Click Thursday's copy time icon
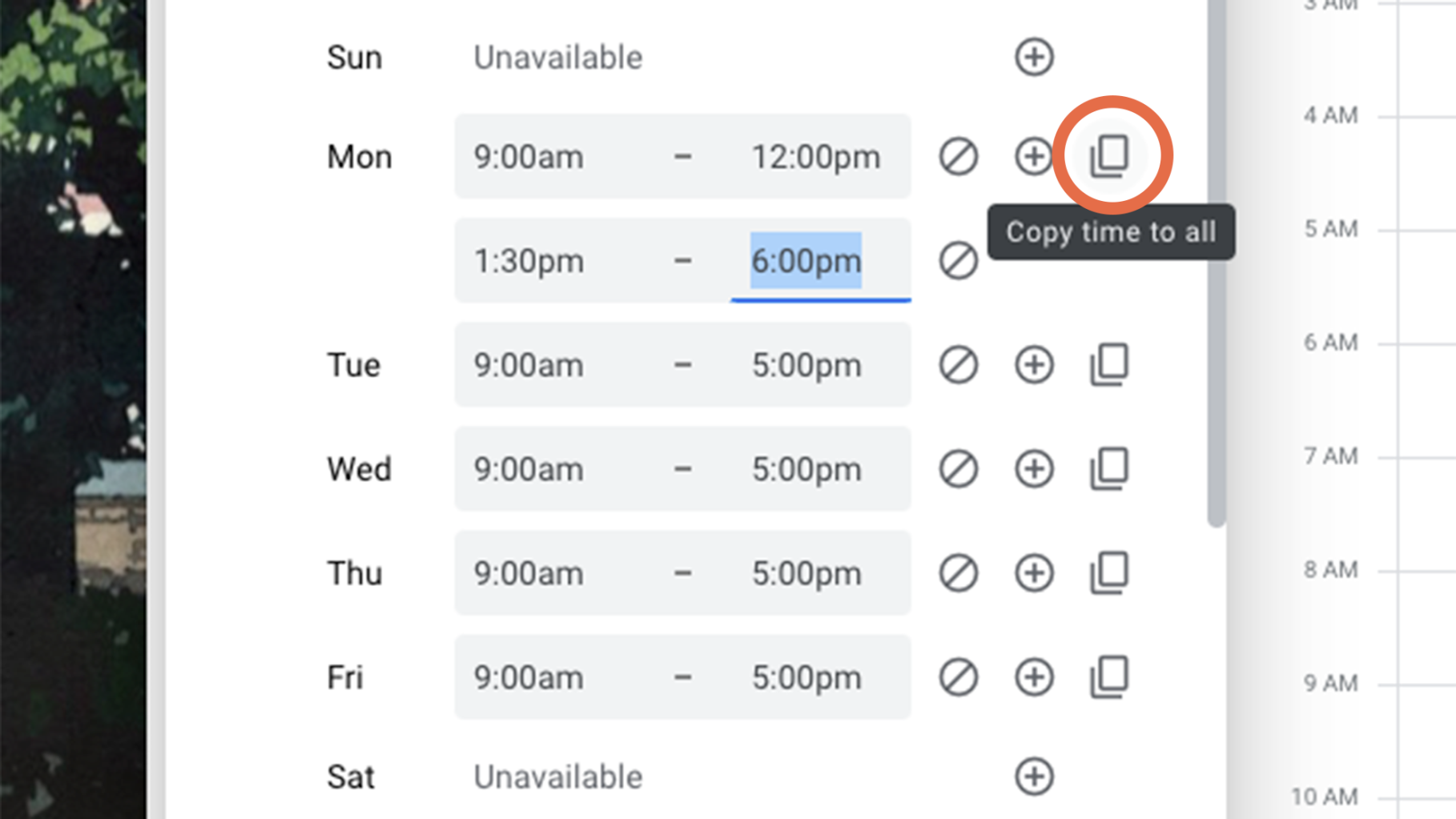 [1109, 573]
